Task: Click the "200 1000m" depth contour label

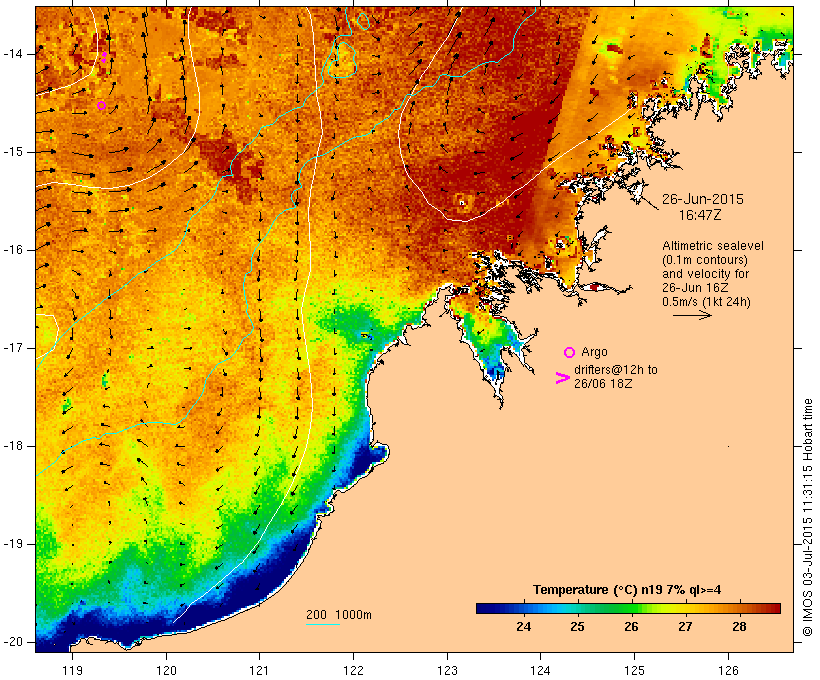Action: pyautogui.click(x=339, y=615)
